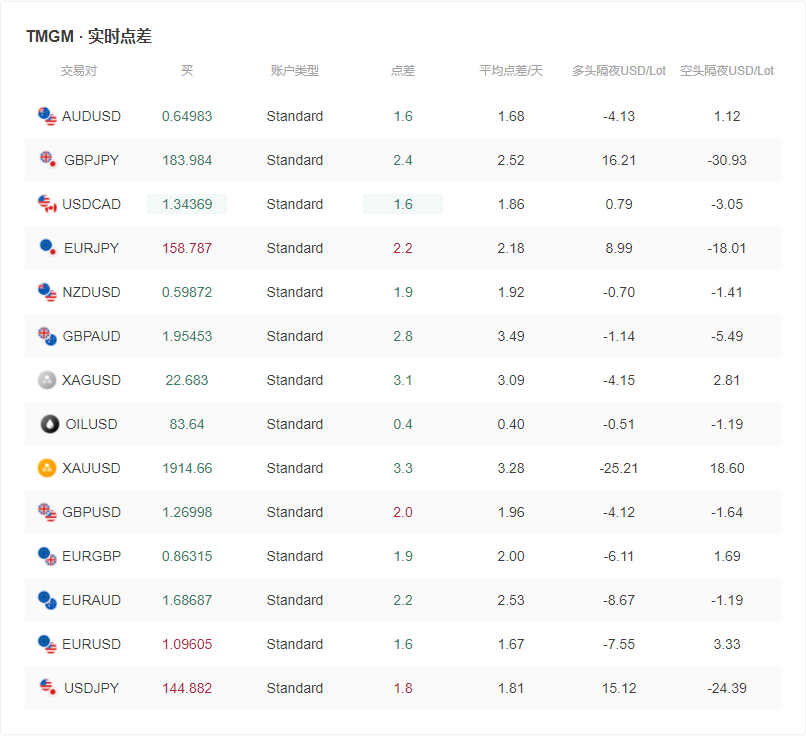Click highlighted buy price 1.34369
Viewport: 806px width, 736px height.
(x=187, y=204)
